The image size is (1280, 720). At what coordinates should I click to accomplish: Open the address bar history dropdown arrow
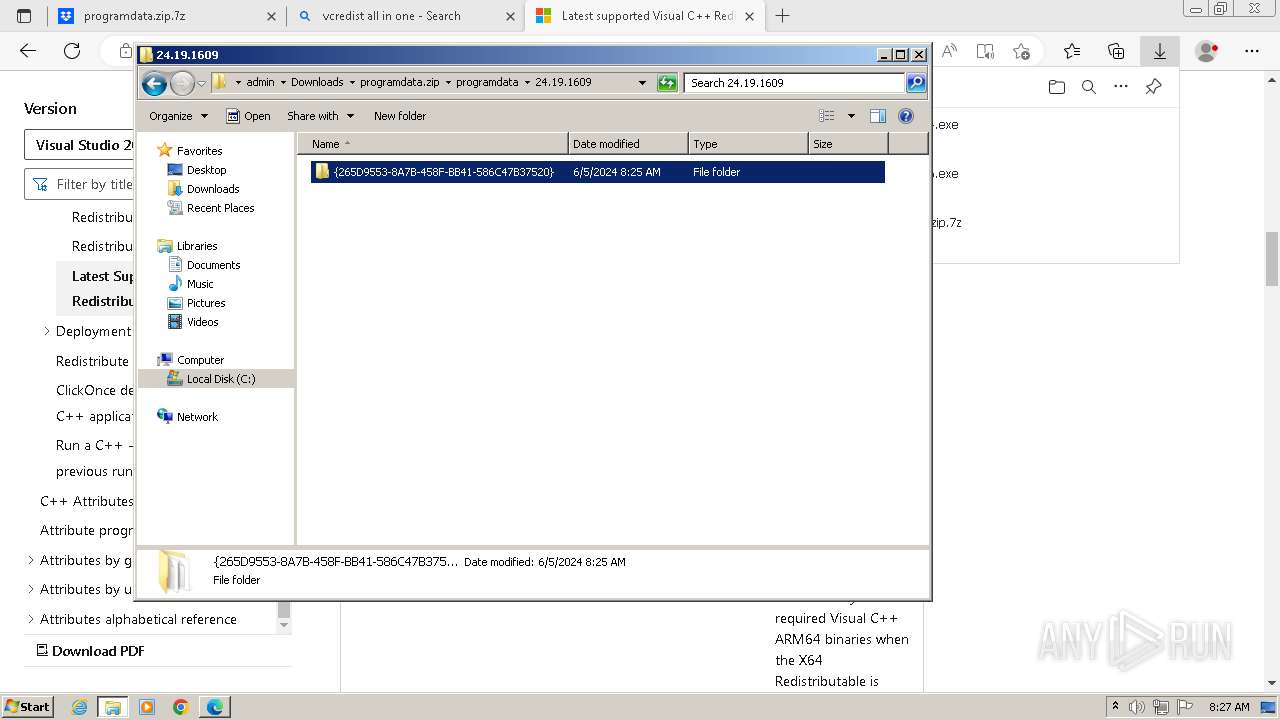tap(642, 83)
